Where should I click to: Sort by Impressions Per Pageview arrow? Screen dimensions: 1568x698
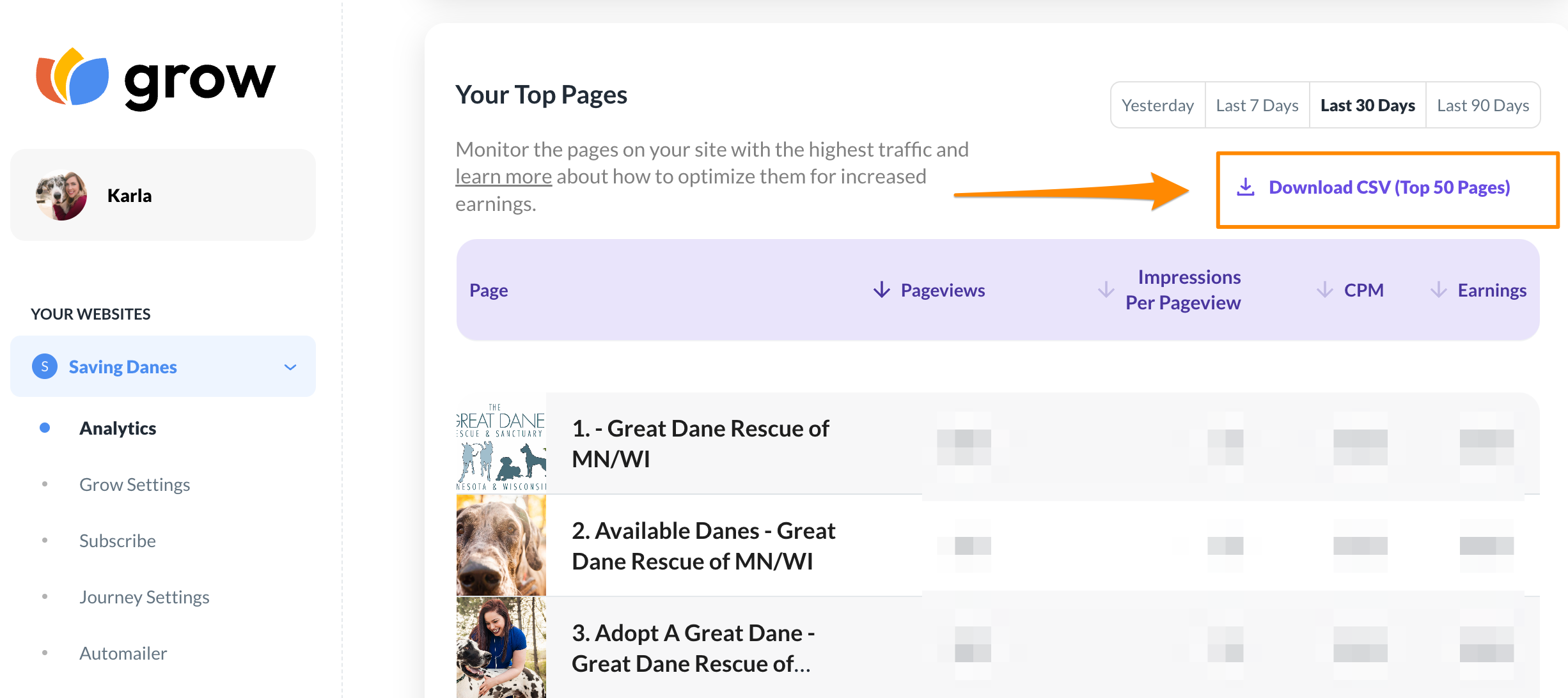pyautogui.click(x=1106, y=290)
